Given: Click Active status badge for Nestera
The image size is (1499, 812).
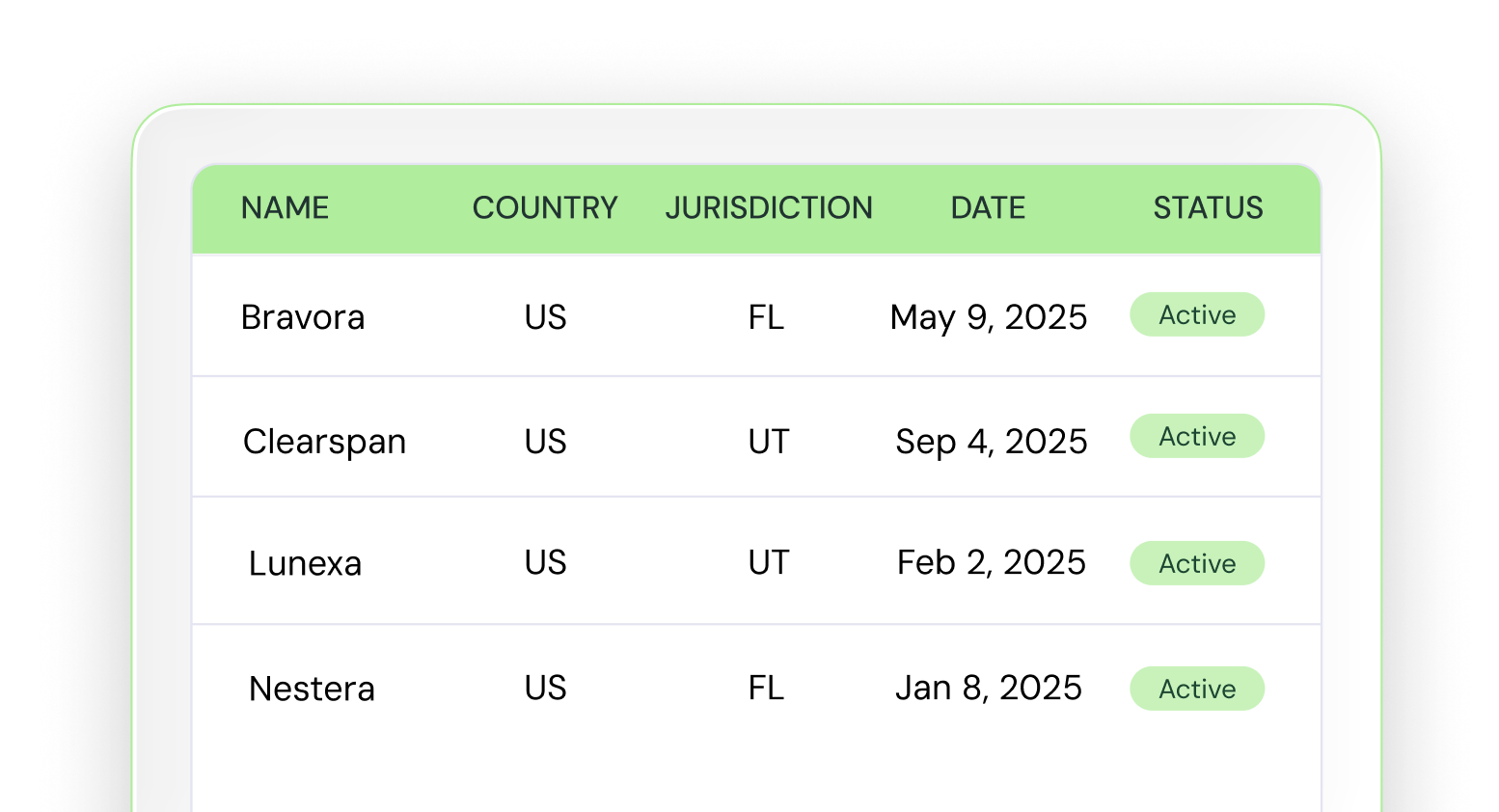Looking at the screenshot, I should point(1197,690).
